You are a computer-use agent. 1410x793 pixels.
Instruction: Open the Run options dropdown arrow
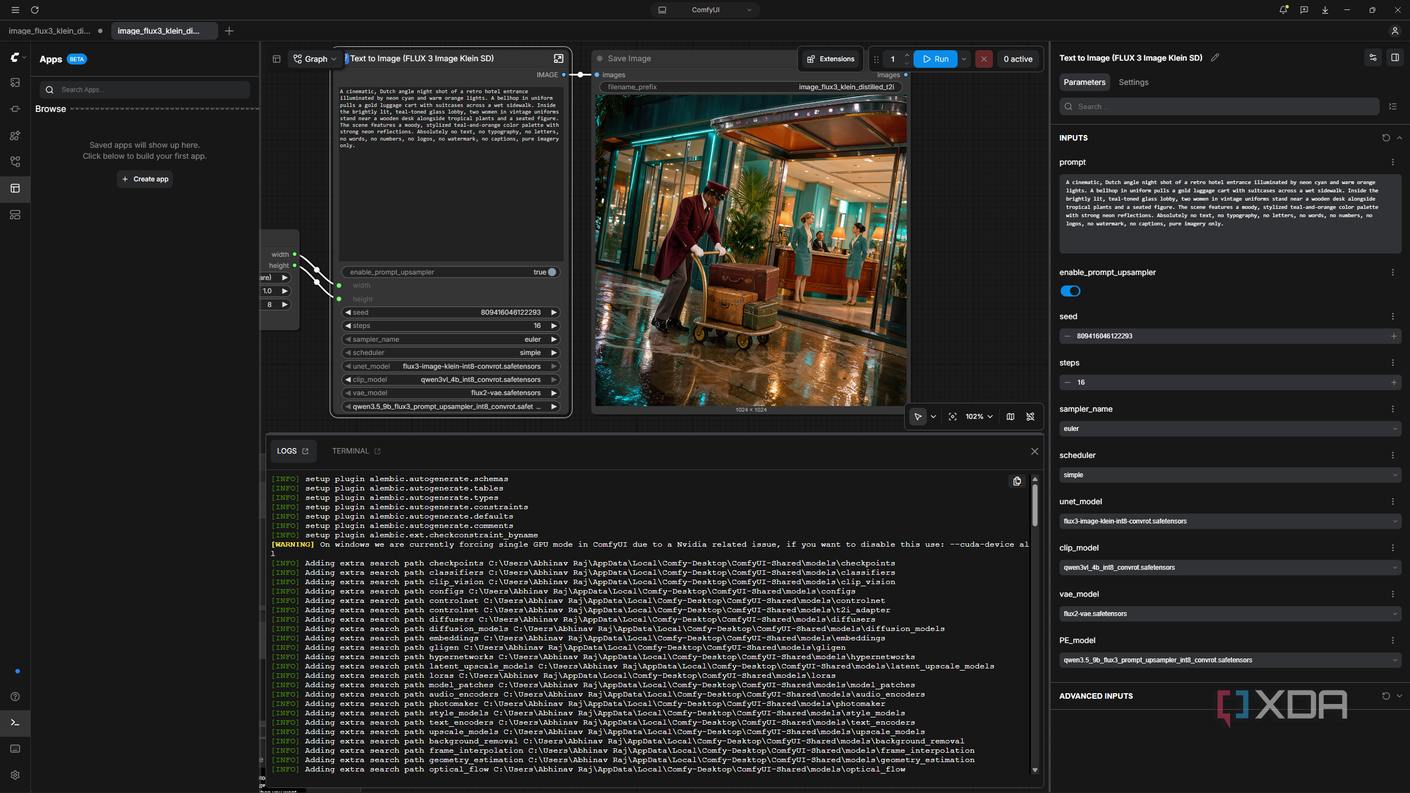[964, 59]
